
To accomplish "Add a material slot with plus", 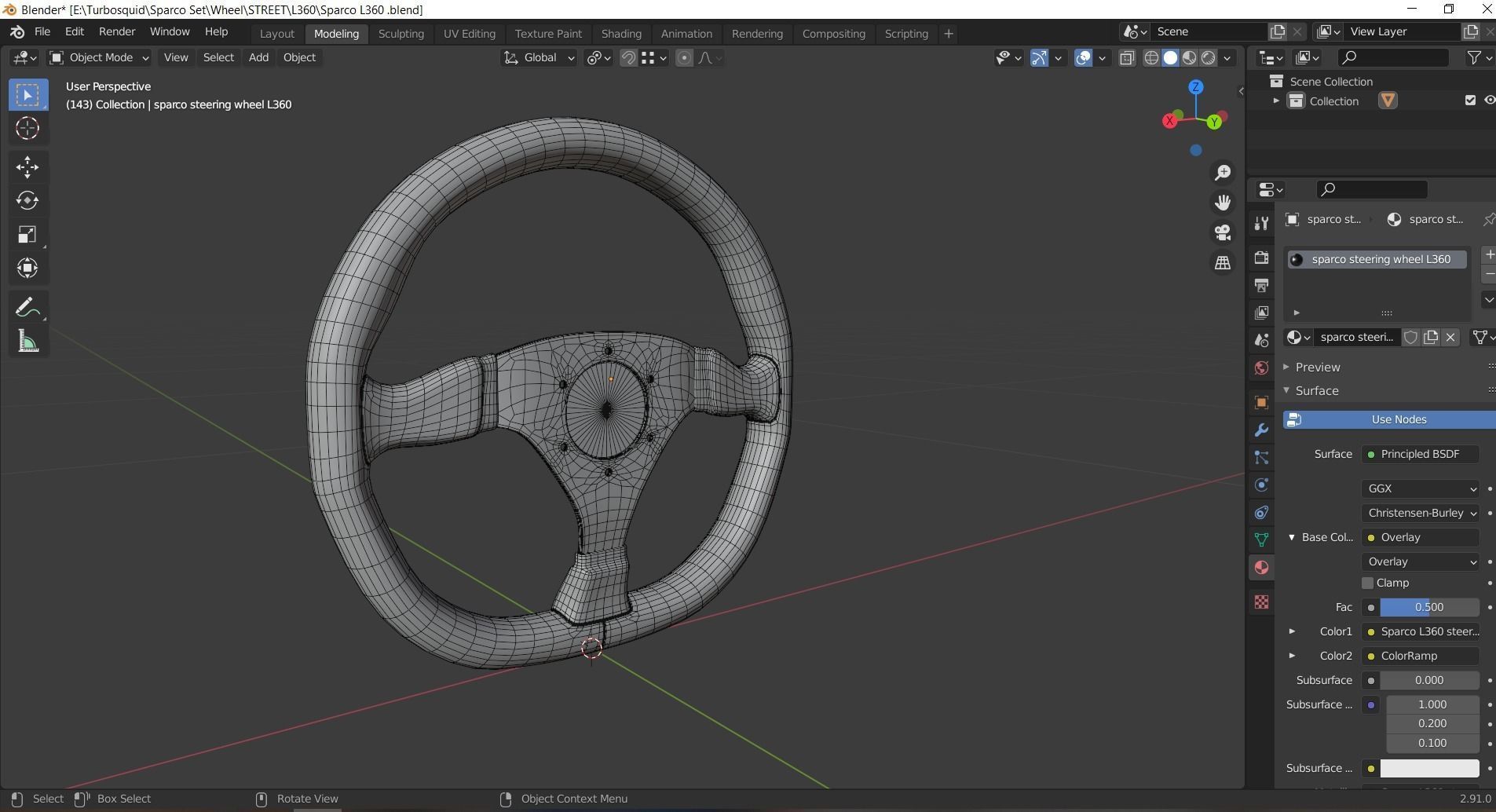I will pos(1489,254).
